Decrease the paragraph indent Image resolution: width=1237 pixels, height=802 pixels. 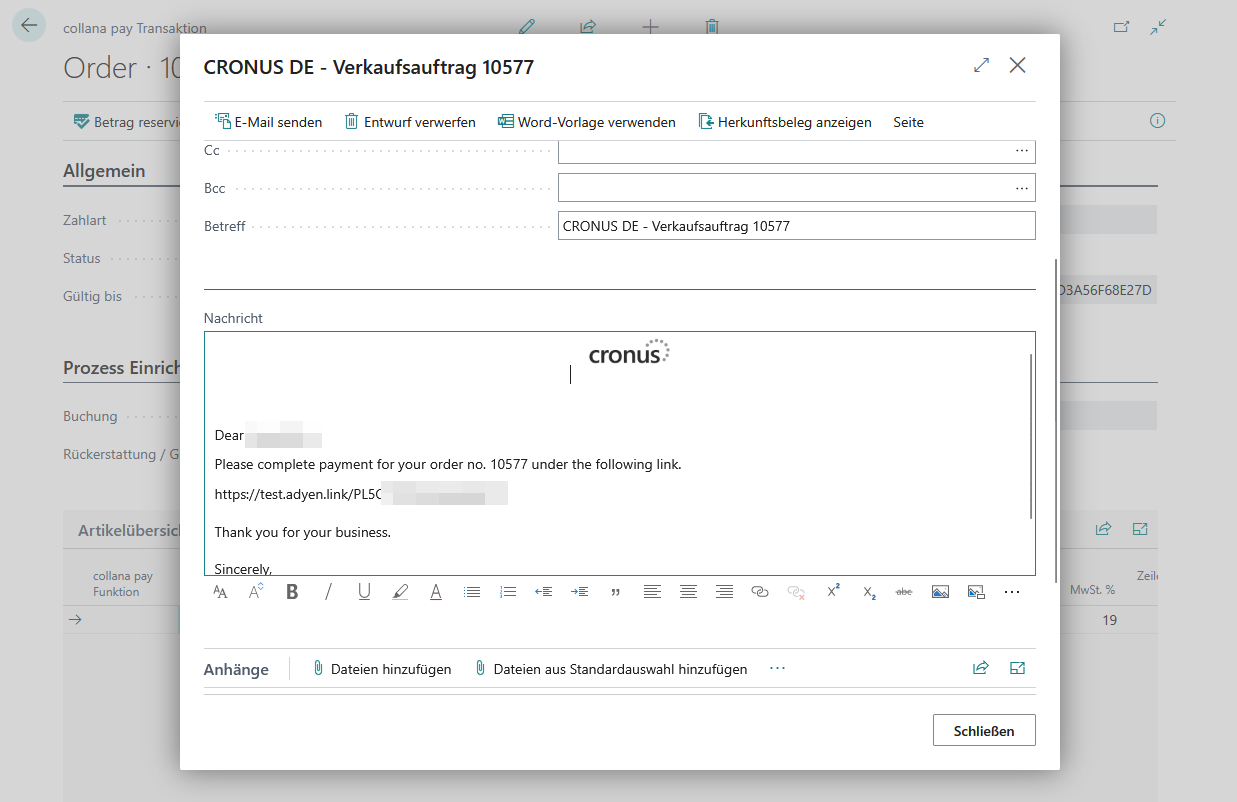click(544, 592)
